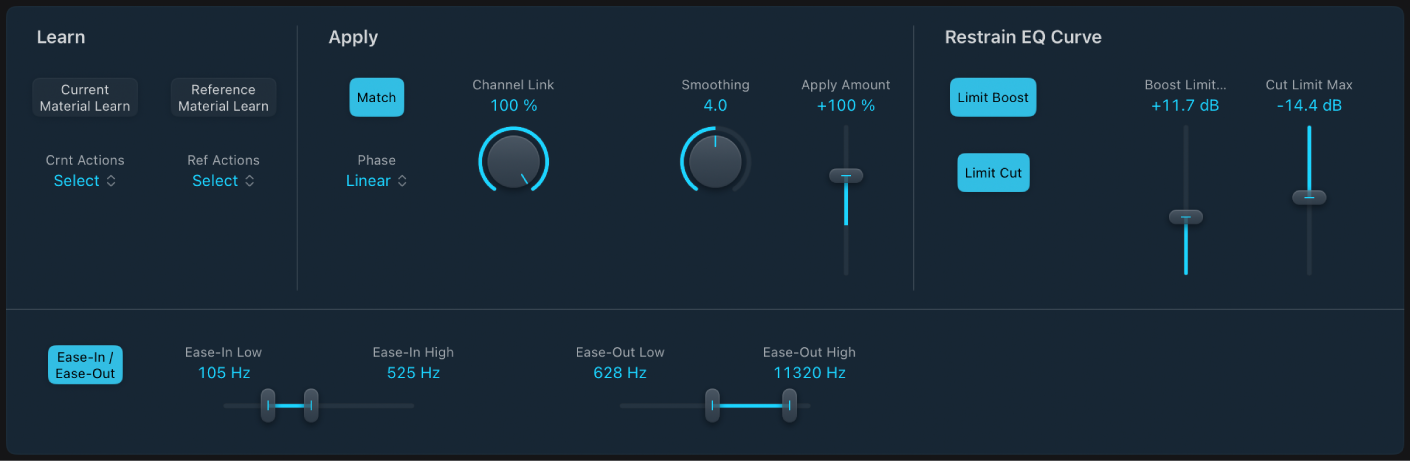Open the Crnt Actions Select menu
This screenshot has height=464, width=1410.
85,181
